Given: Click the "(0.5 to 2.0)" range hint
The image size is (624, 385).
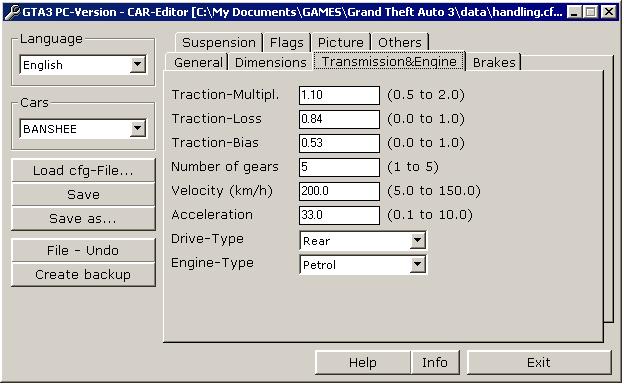Looking at the screenshot, I should coord(426,95).
